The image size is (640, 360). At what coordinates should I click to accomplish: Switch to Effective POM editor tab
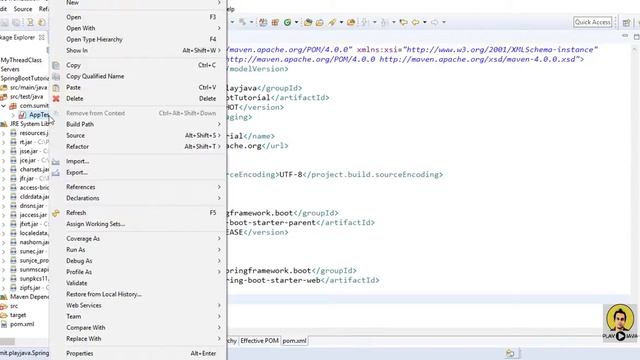point(259,340)
